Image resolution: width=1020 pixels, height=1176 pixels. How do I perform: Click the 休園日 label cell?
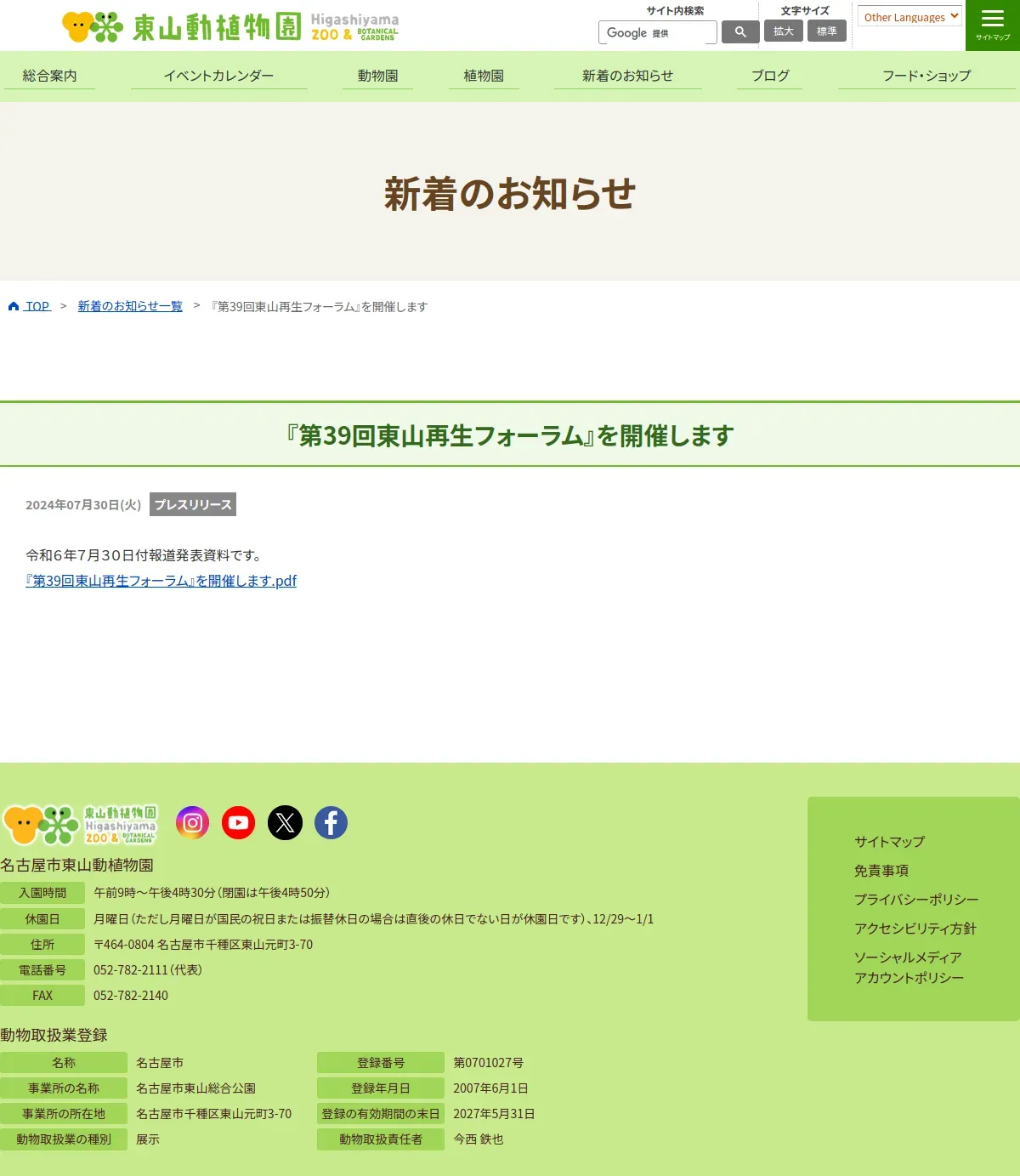tap(42, 919)
